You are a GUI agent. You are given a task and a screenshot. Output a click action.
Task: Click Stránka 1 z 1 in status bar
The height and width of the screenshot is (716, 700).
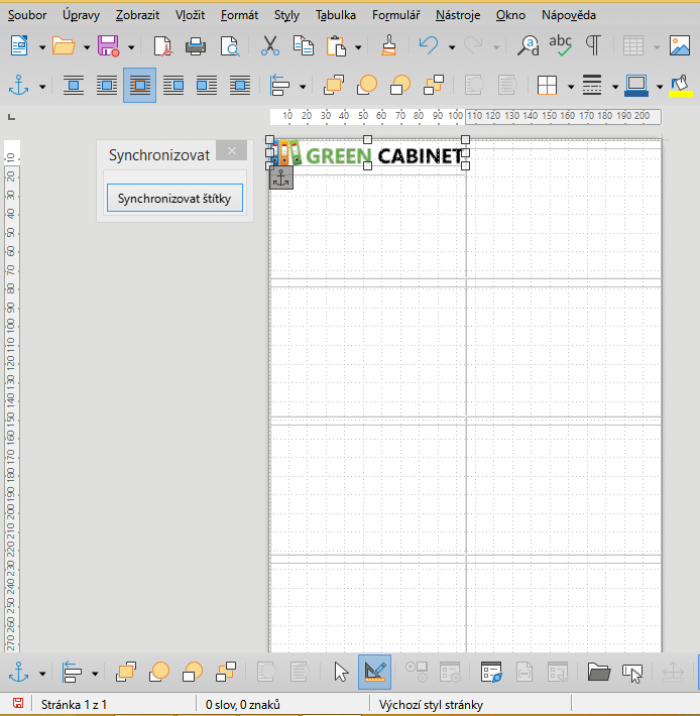(x=74, y=705)
